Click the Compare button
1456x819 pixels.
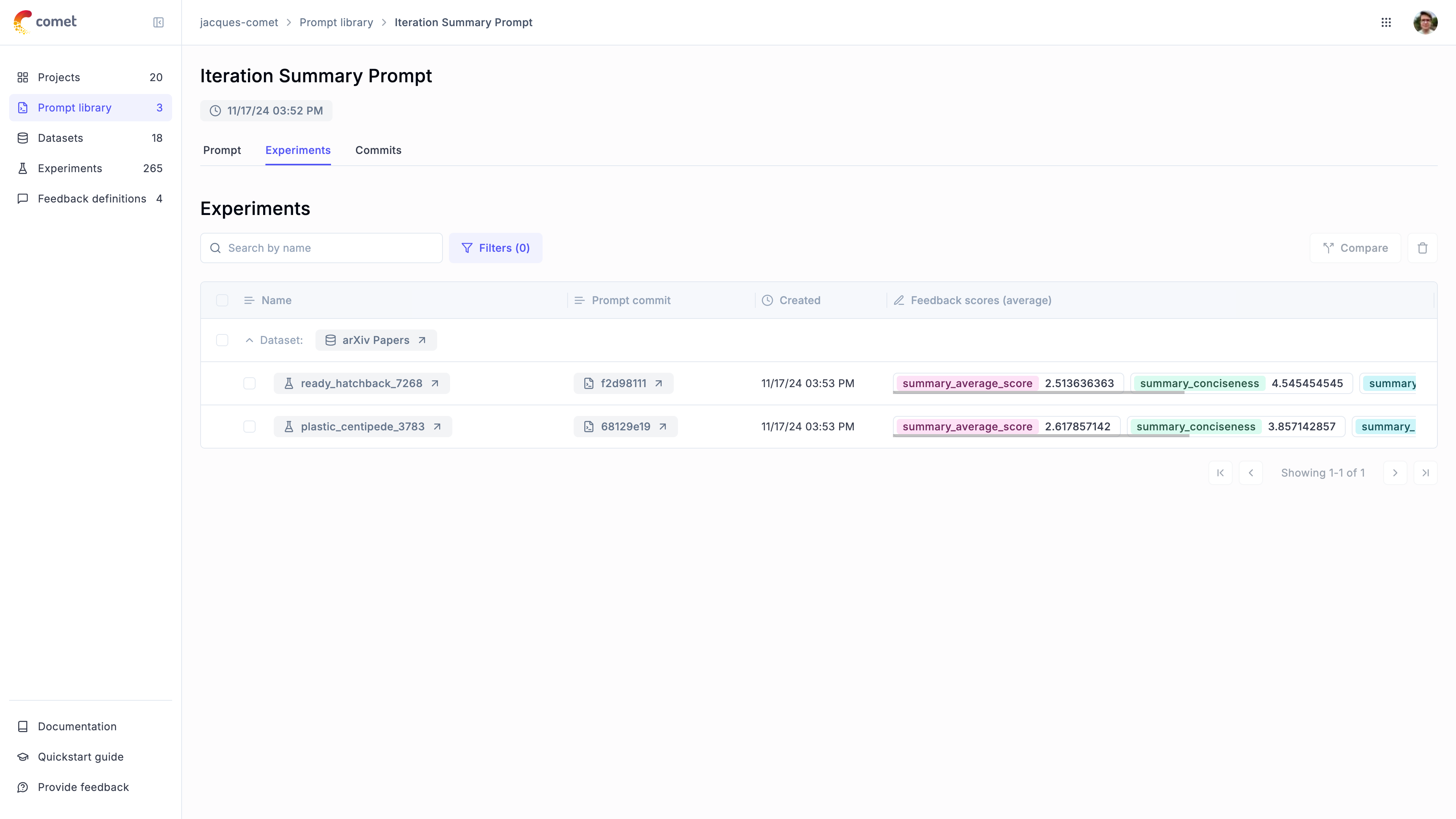(1356, 248)
